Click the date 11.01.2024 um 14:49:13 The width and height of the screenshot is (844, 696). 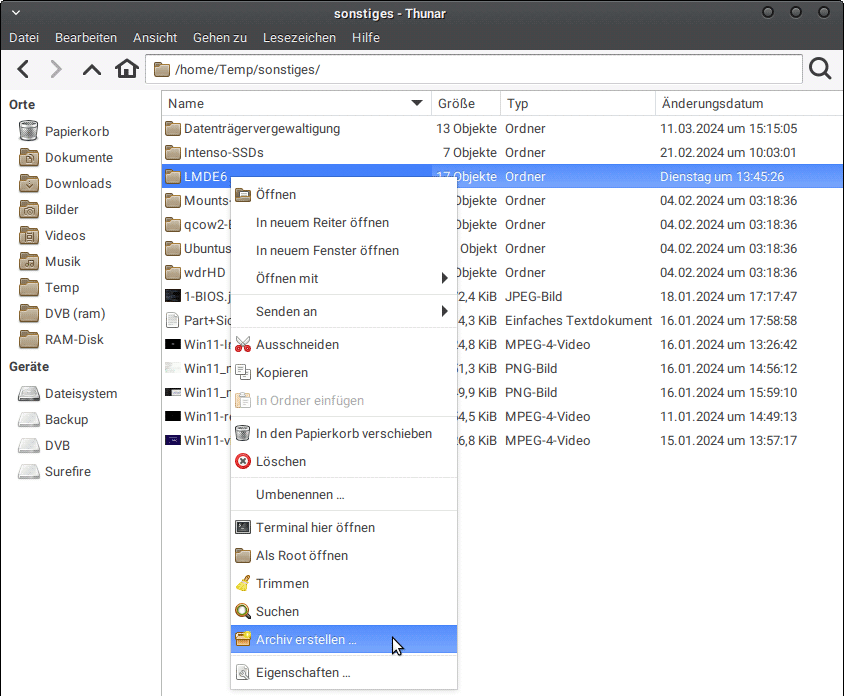click(729, 417)
